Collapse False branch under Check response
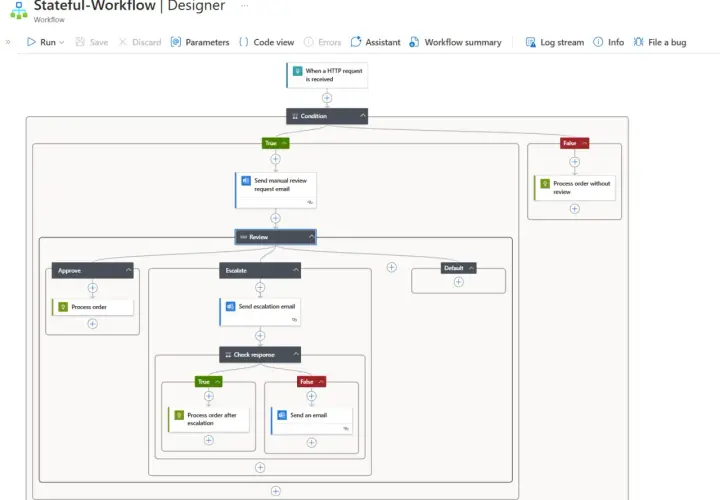The height and width of the screenshot is (500, 720). pyautogui.click(x=321, y=382)
